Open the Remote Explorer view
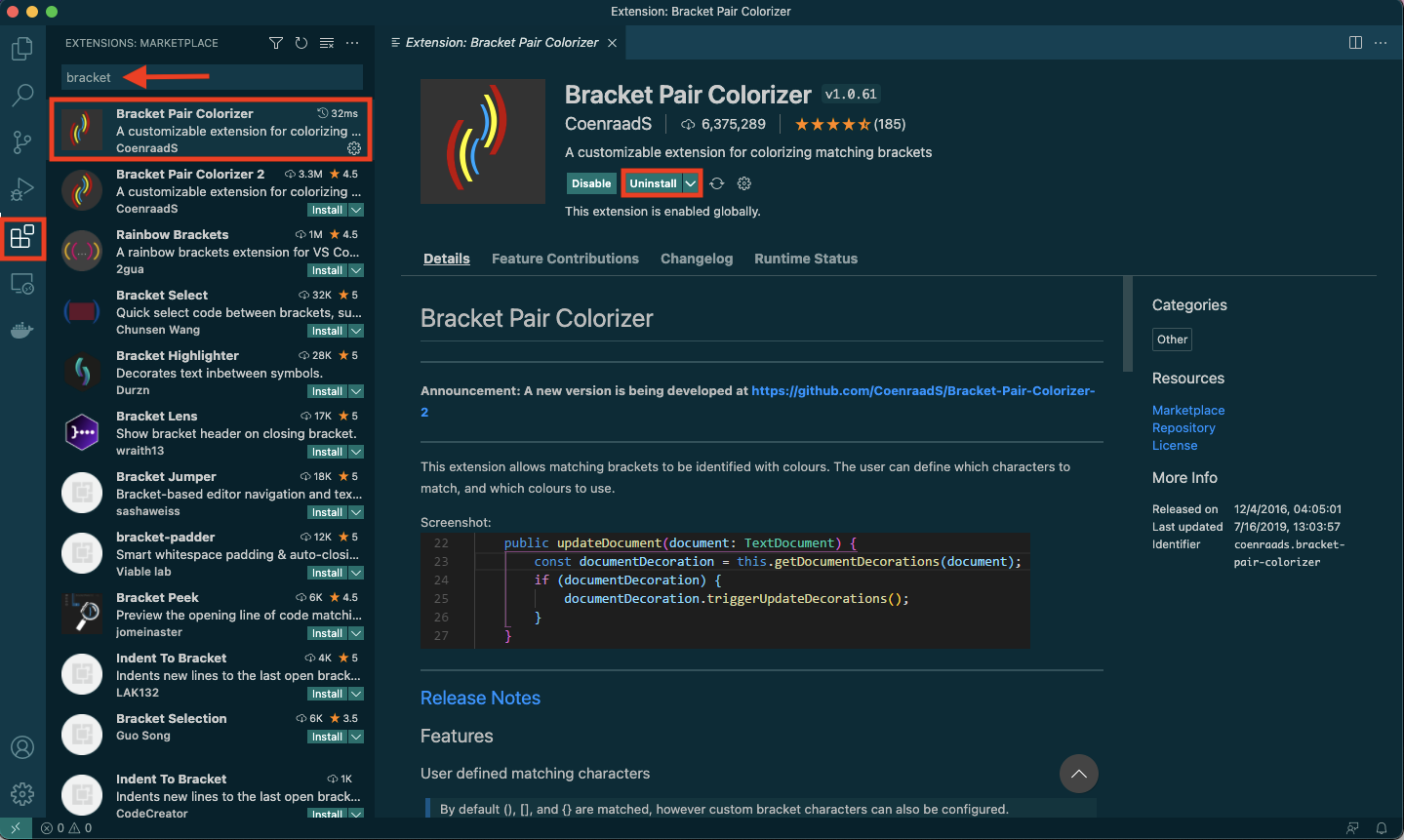 pos(22,284)
